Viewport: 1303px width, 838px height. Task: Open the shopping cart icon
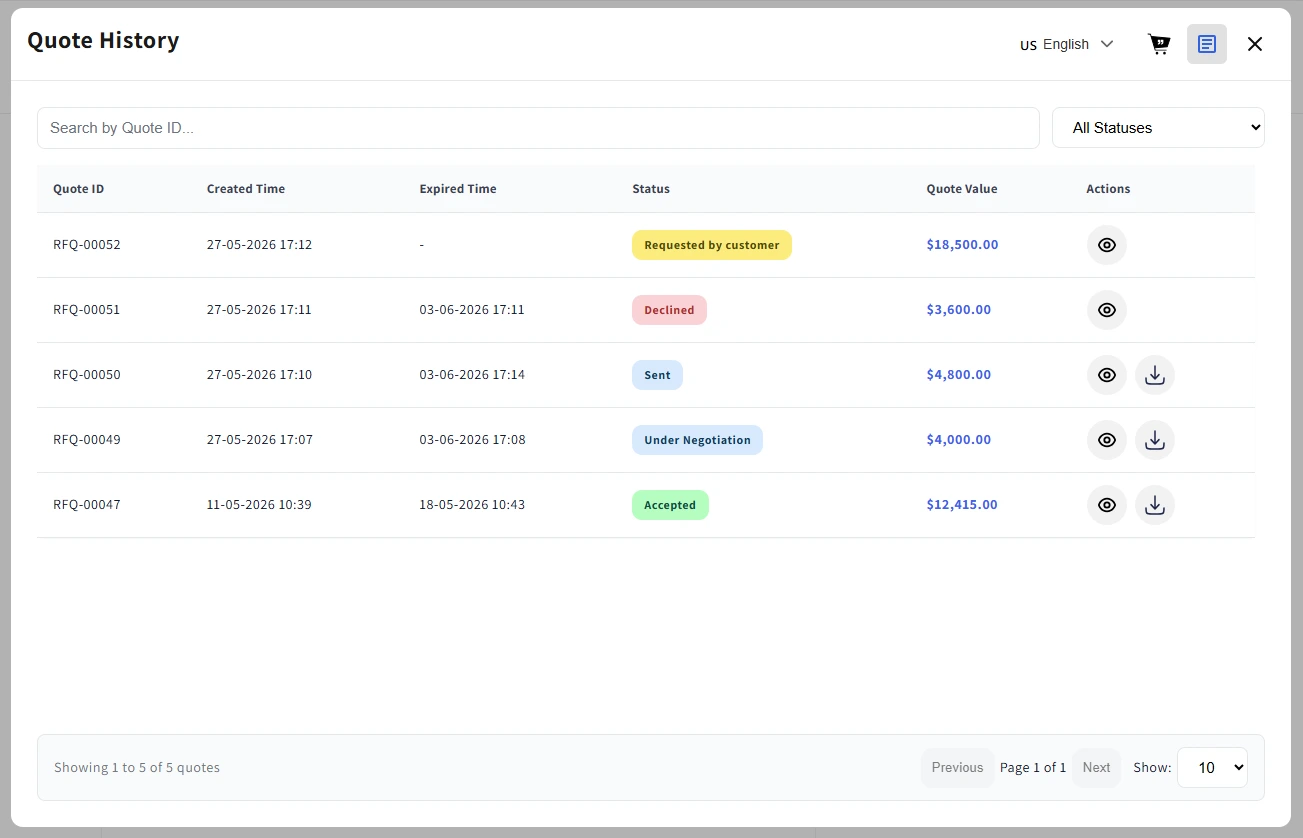tap(1158, 44)
